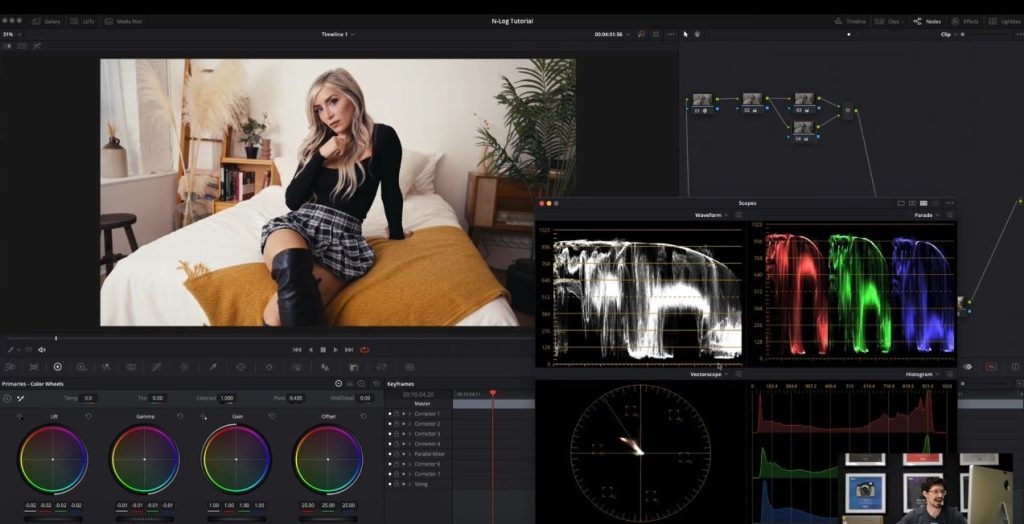1024x524 pixels.
Task: Toggle Nodes panel in top toolbar
Action: coord(927,21)
